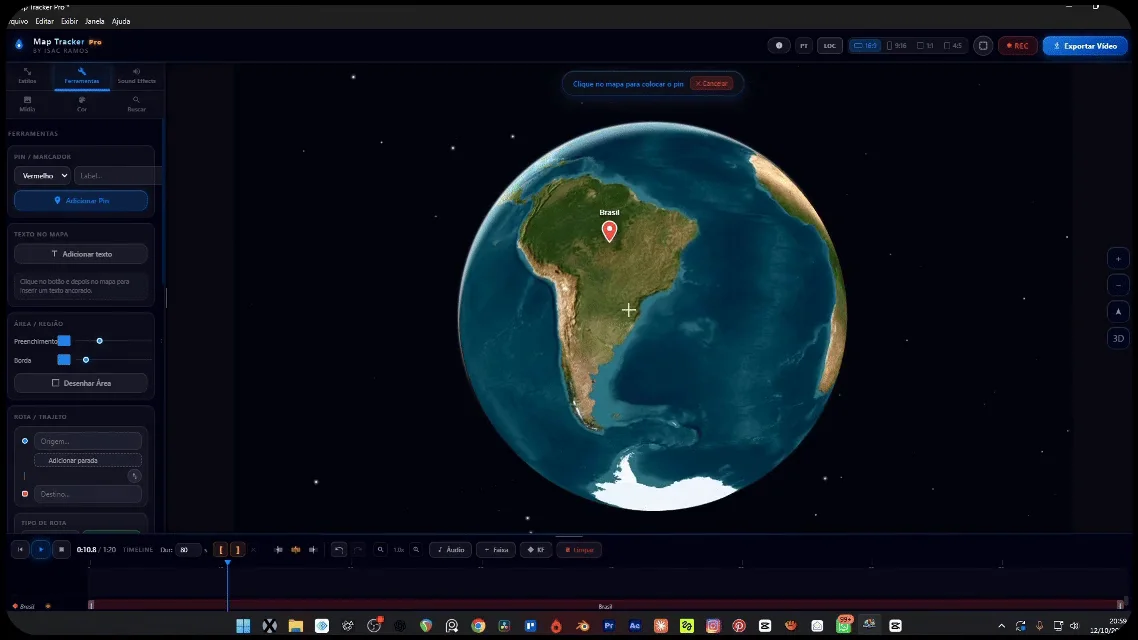Screen dimensions: 1138x640
Task: Select the Brasil track label
Action: 27,606
